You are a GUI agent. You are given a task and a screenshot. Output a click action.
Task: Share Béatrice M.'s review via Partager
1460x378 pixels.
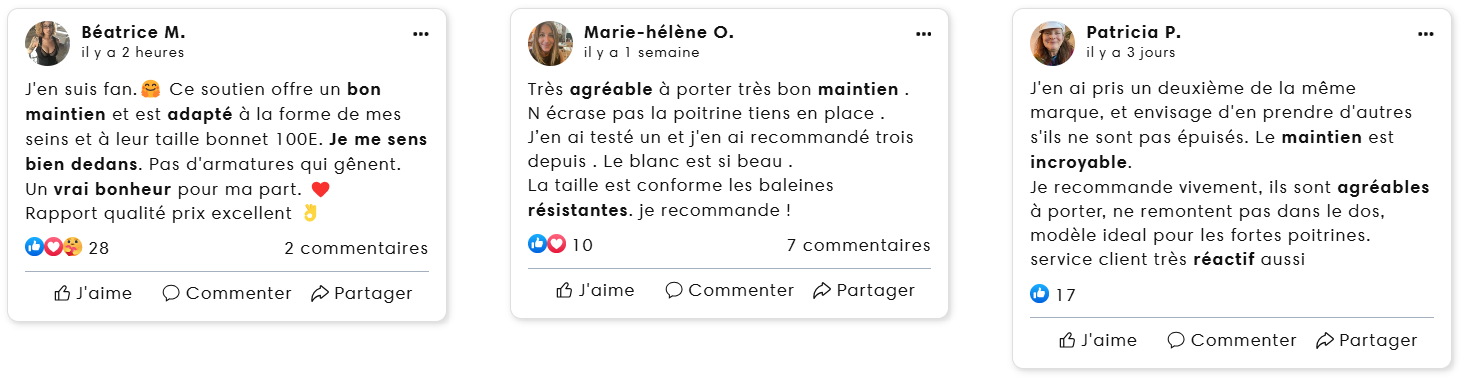pyautogui.click(x=361, y=293)
